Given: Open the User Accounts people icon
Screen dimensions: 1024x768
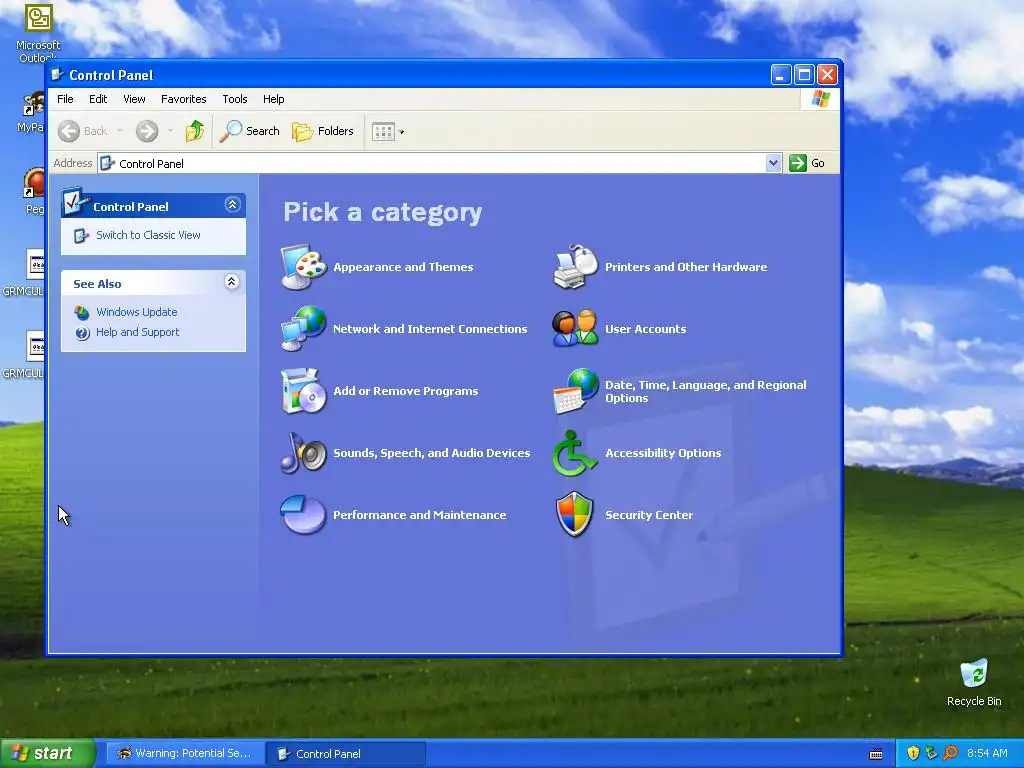Looking at the screenshot, I should [575, 328].
